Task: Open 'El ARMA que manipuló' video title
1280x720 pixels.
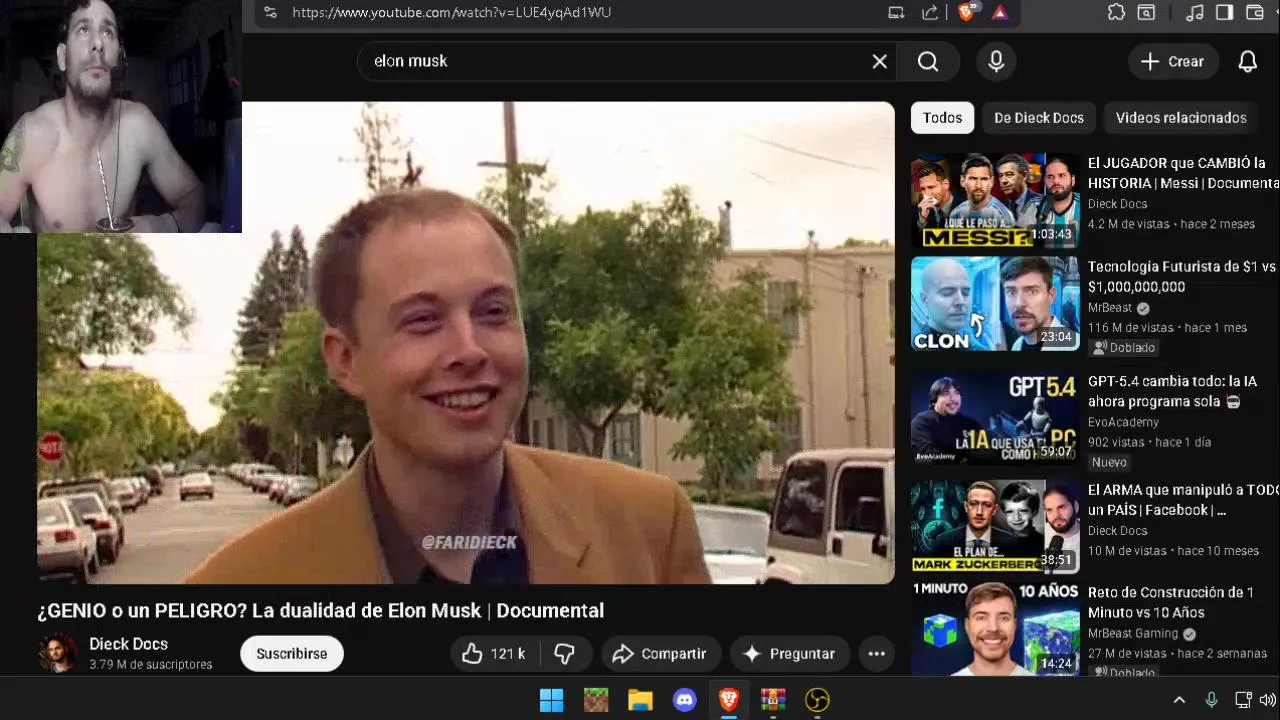Action: (x=1183, y=500)
